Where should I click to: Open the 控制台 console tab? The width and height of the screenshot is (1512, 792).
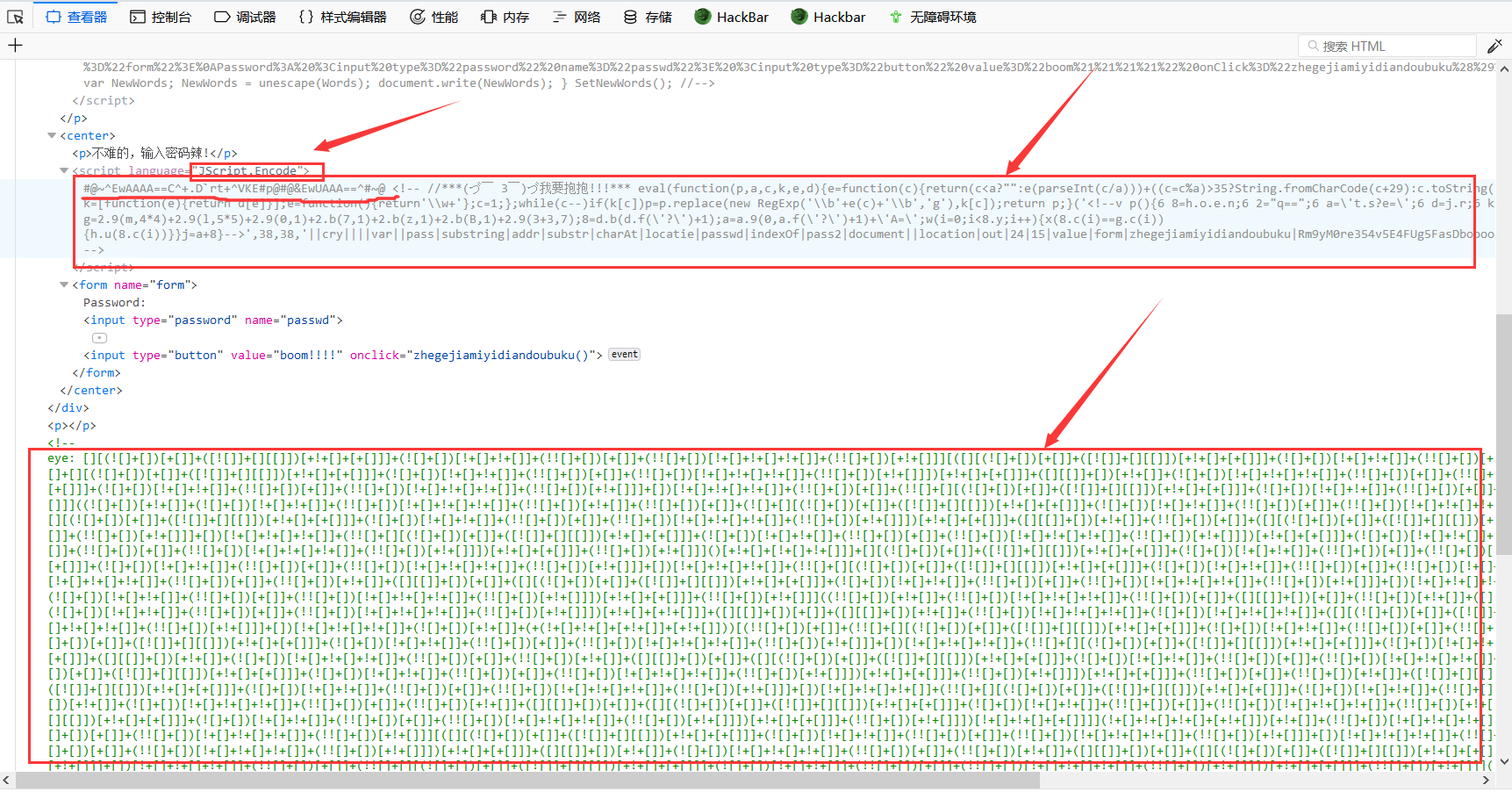pos(161,17)
